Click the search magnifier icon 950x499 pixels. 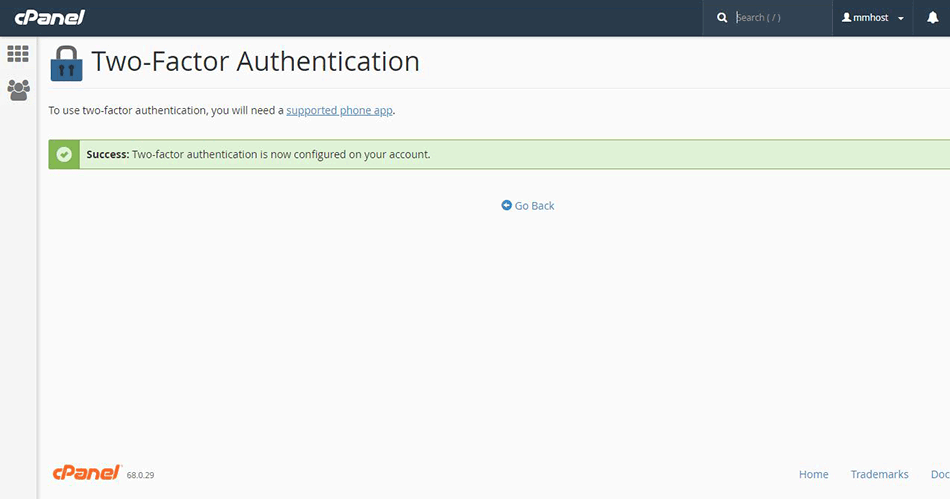tap(722, 18)
